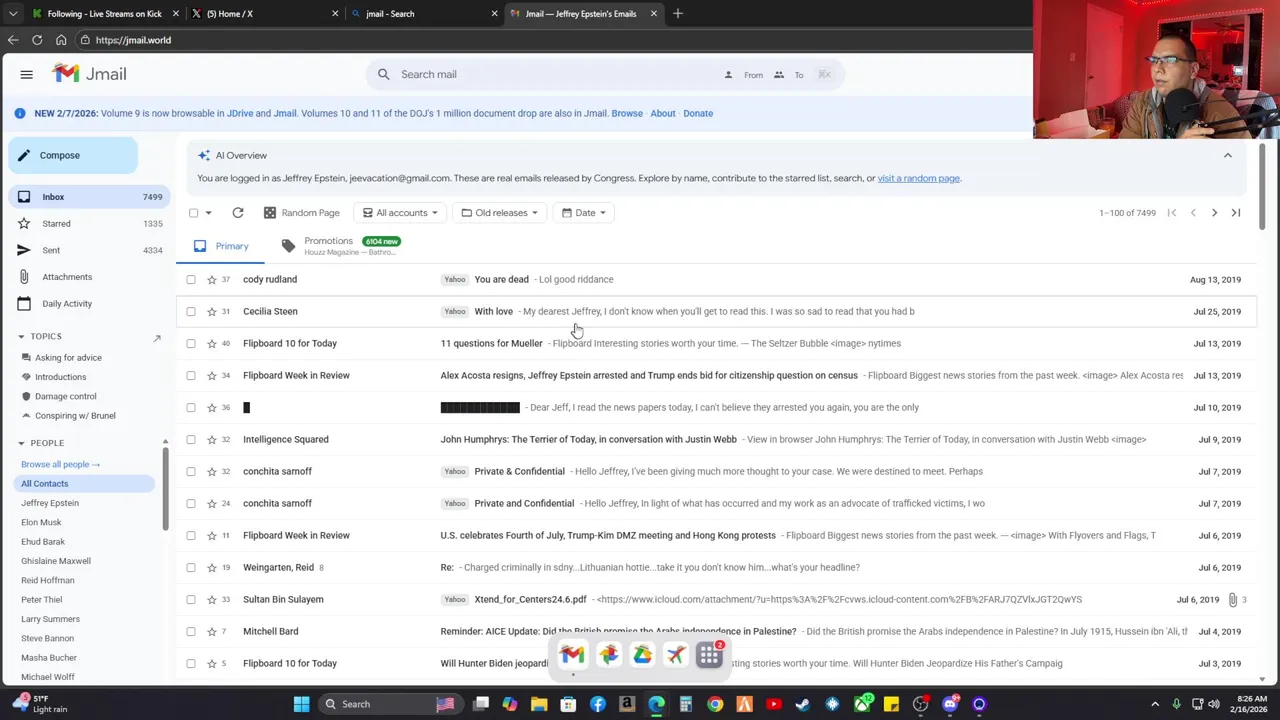1280x720 pixels.
Task: Open Topics in new view arrow icon
Action: click(x=157, y=338)
